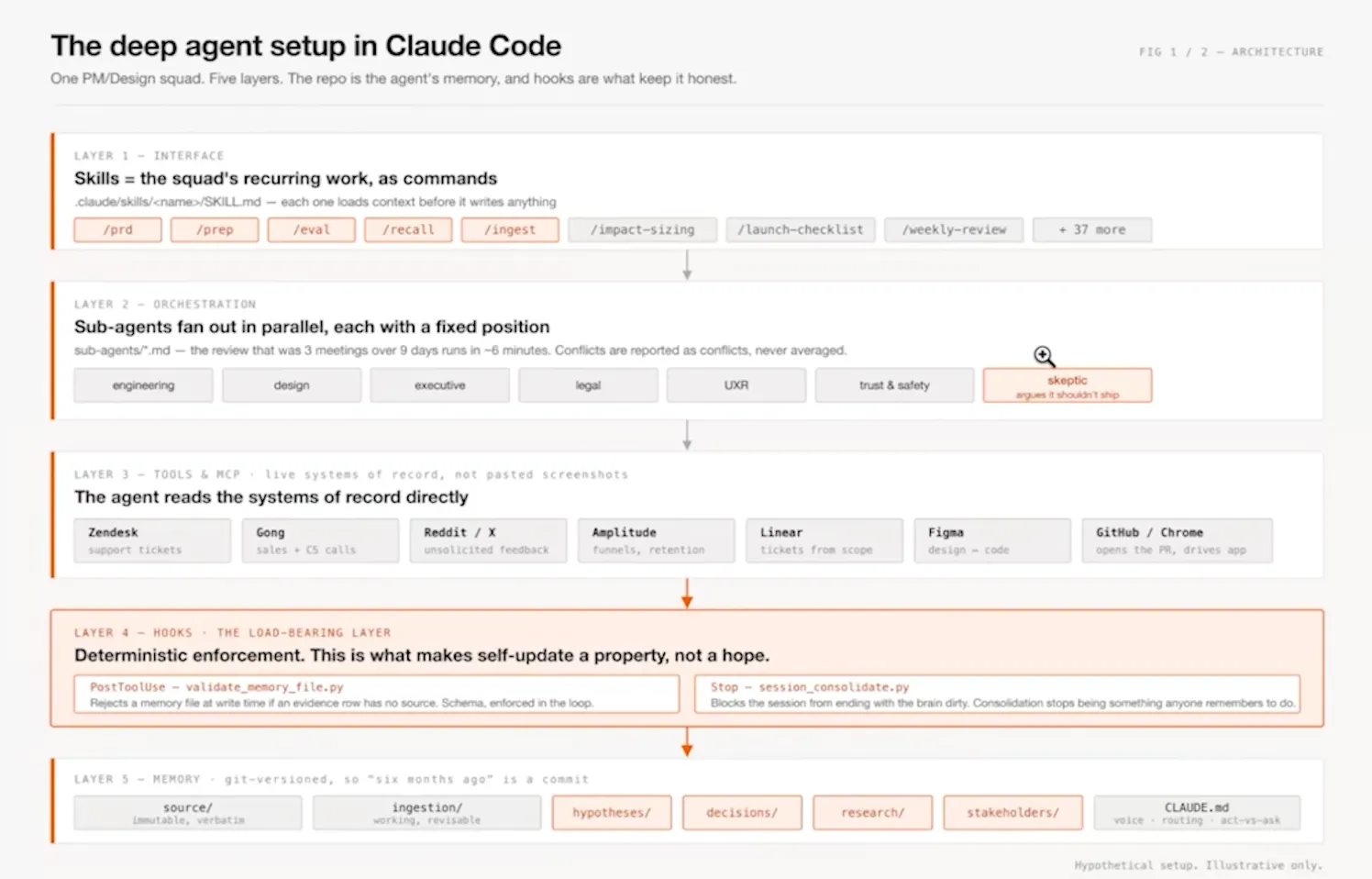Click the research/ folder box
This screenshot has height=879, width=1372.
click(873, 813)
